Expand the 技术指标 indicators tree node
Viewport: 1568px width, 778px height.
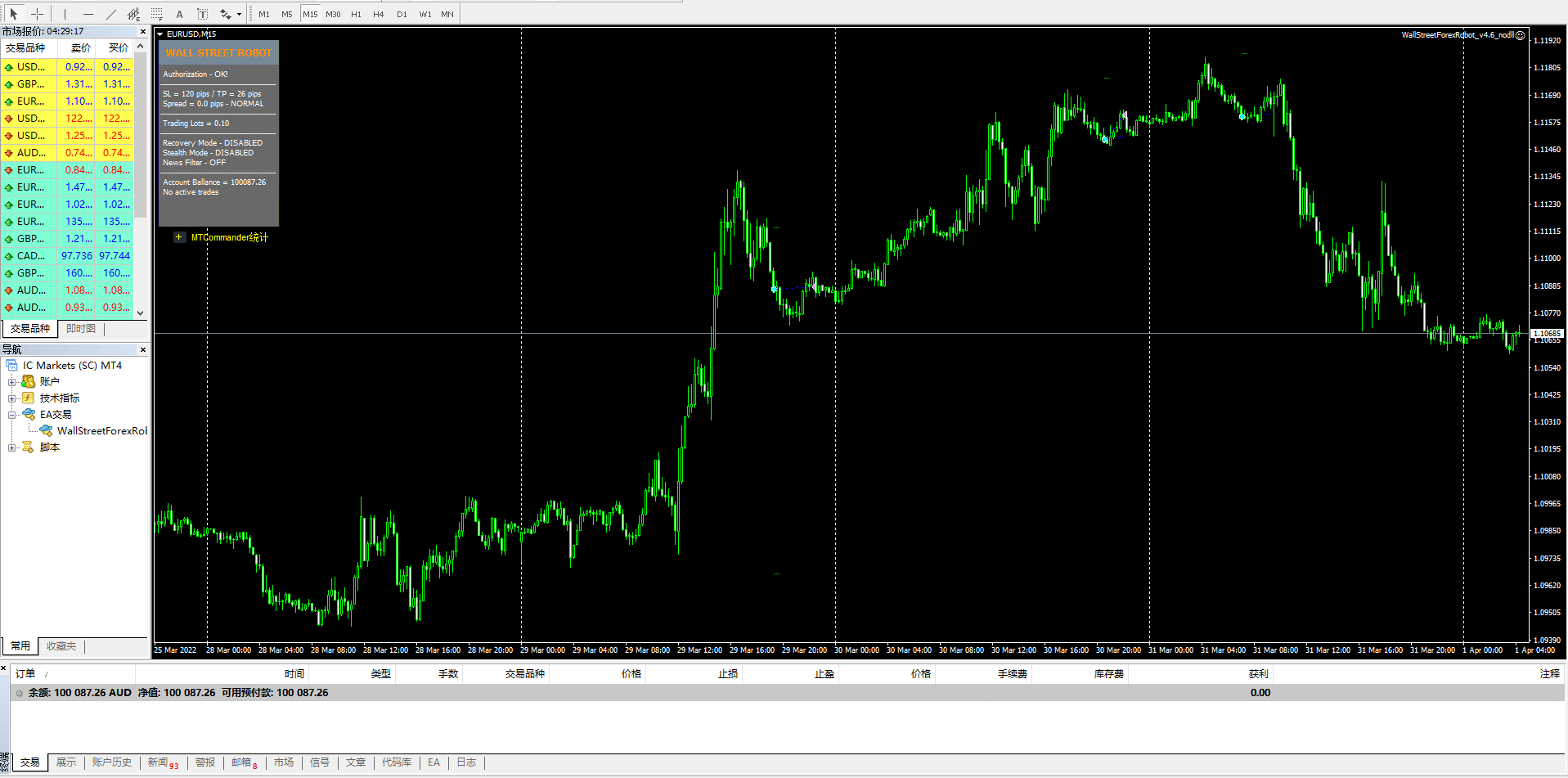point(11,398)
